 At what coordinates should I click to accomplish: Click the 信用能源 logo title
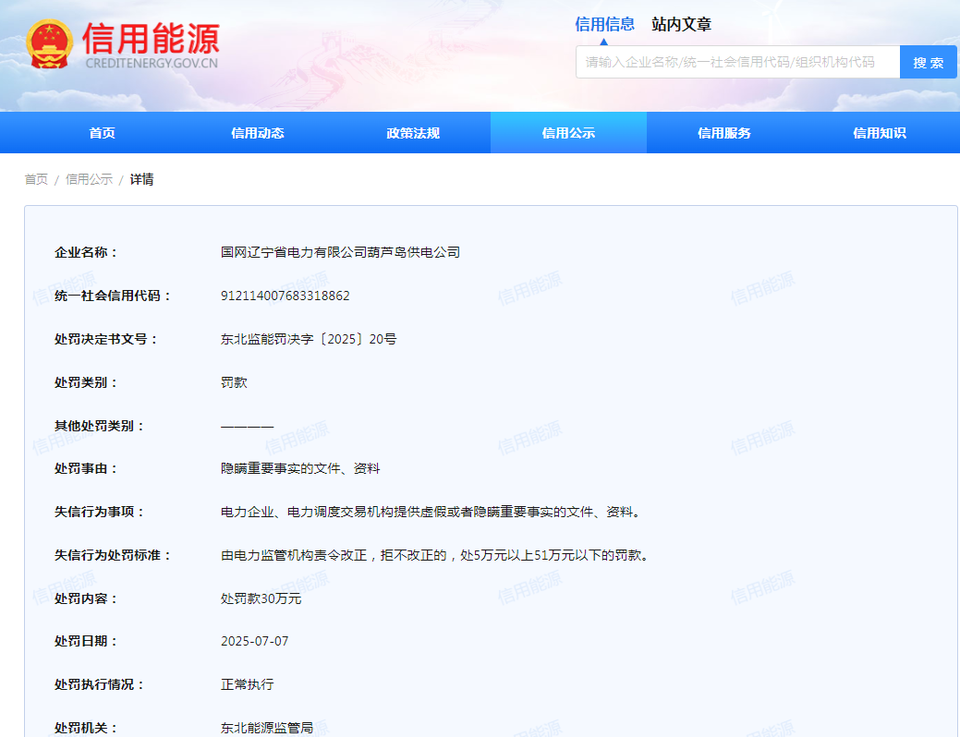coord(152,37)
